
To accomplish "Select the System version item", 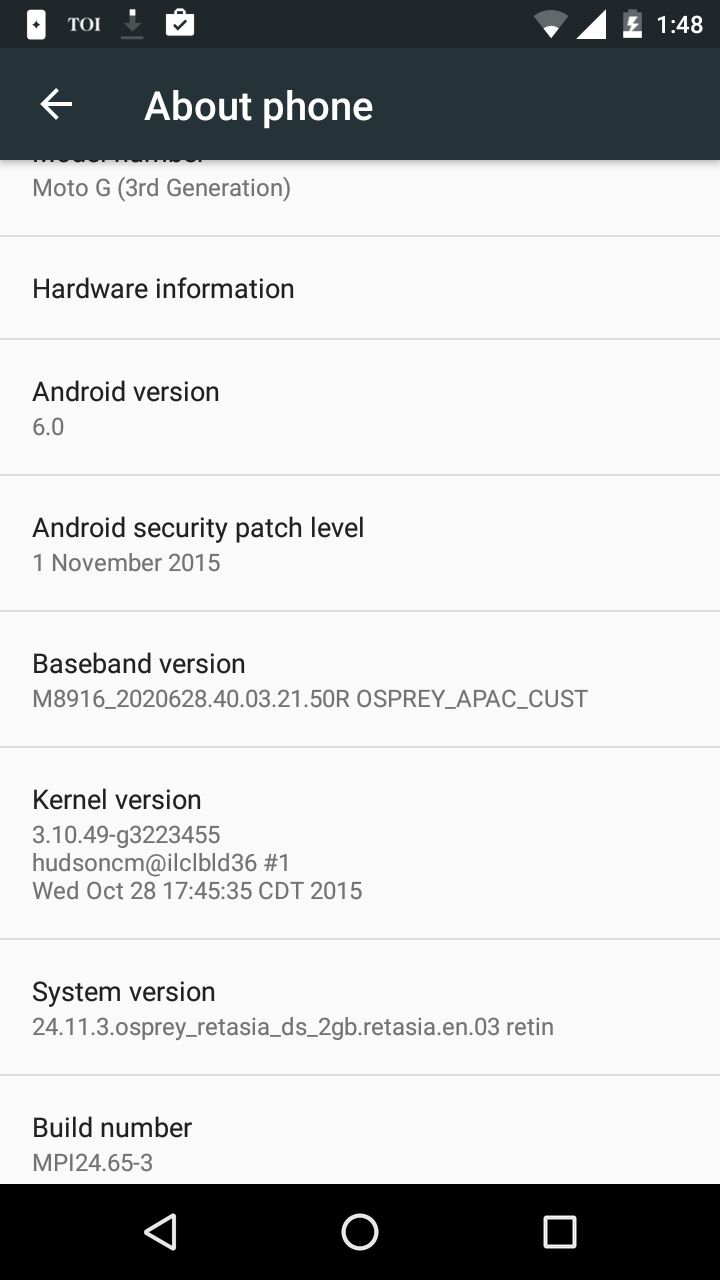I will click(x=360, y=1007).
